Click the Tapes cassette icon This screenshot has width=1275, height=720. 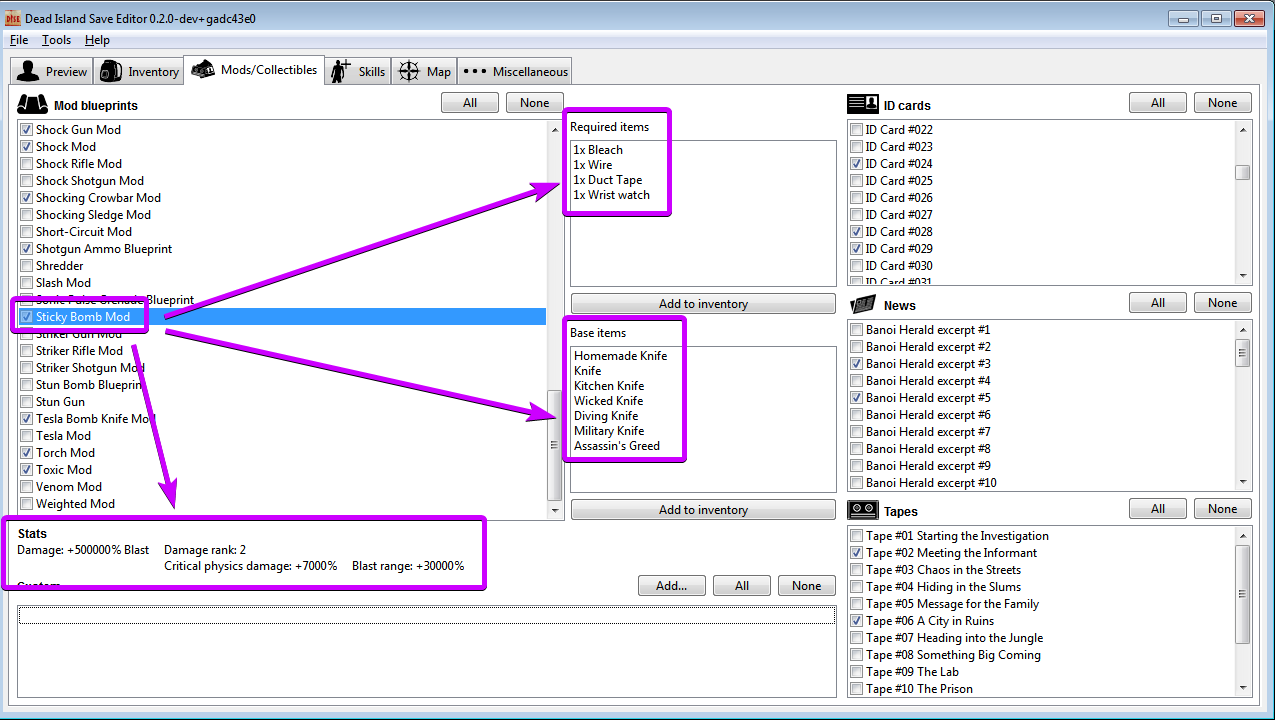tap(862, 510)
